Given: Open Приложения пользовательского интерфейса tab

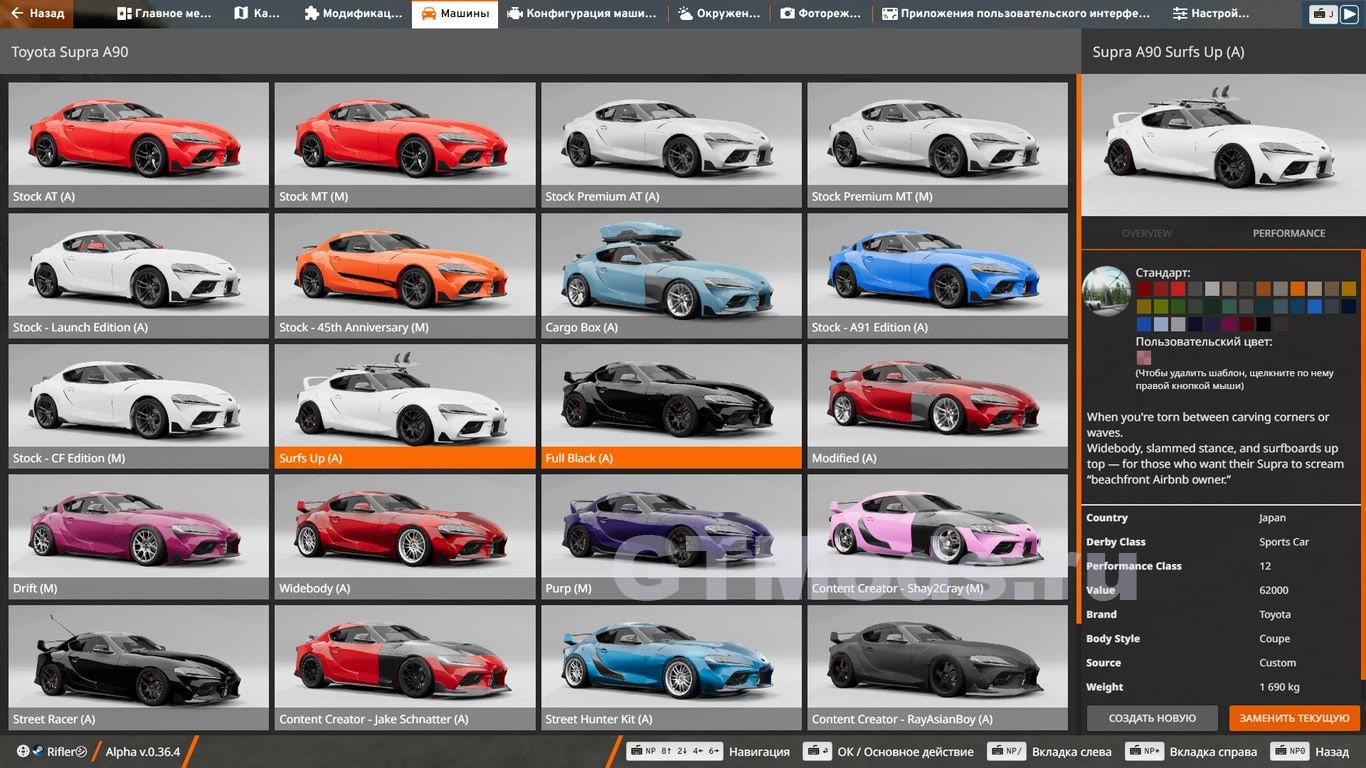Looking at the screenshot, I should (1017, 14).
